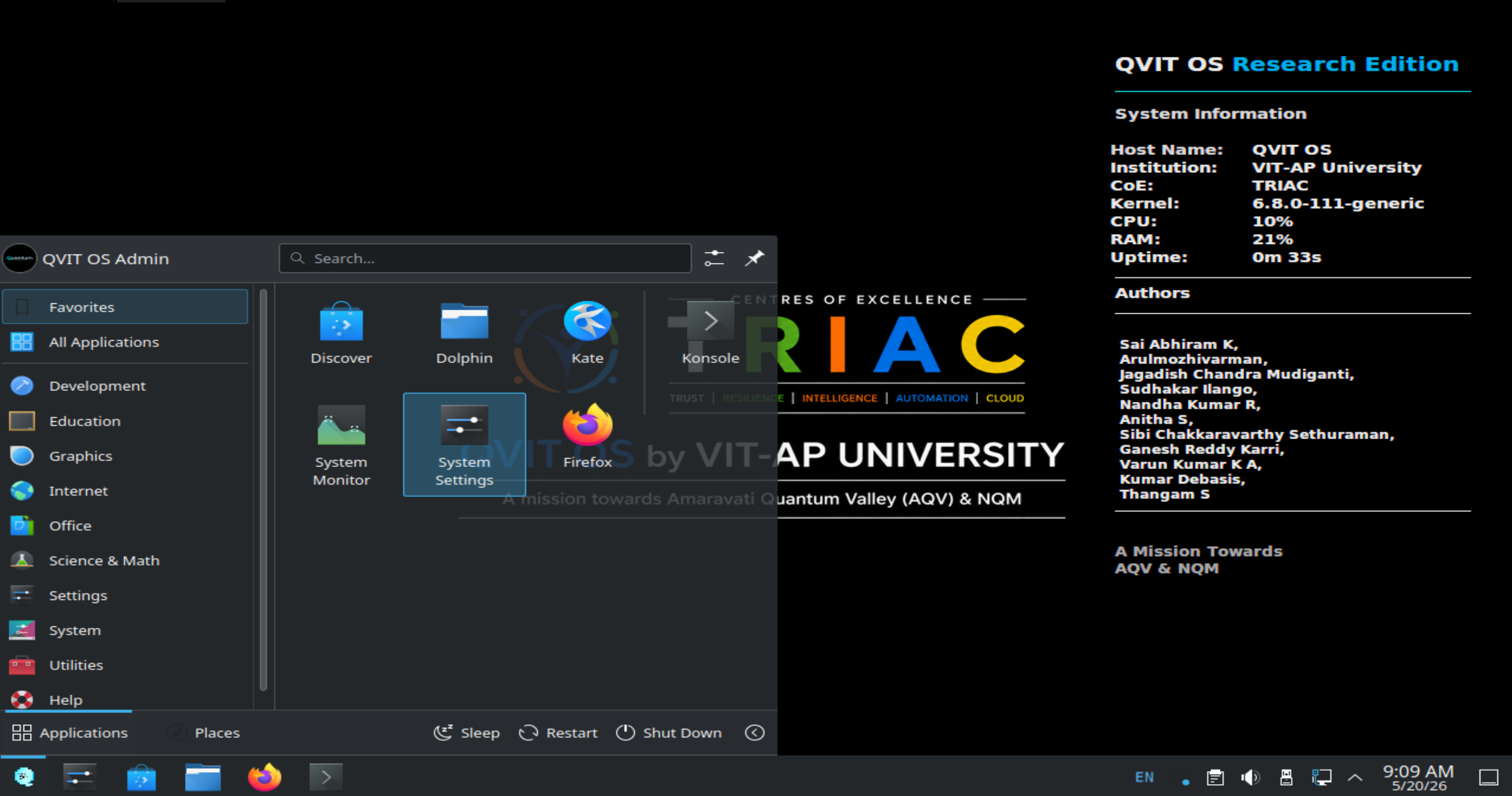Click into the Search field
The image size is (1512, 796).
point(485,258)
